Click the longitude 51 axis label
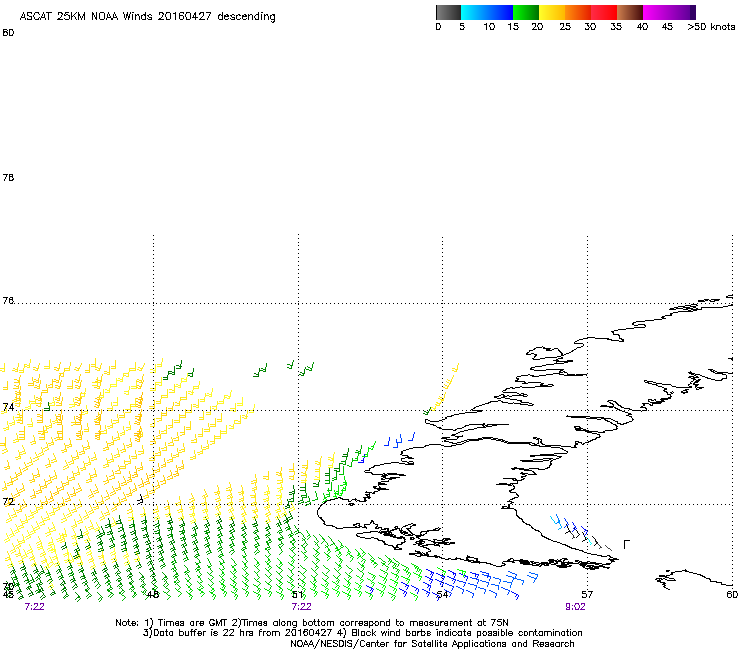 (x=297, y=595)
